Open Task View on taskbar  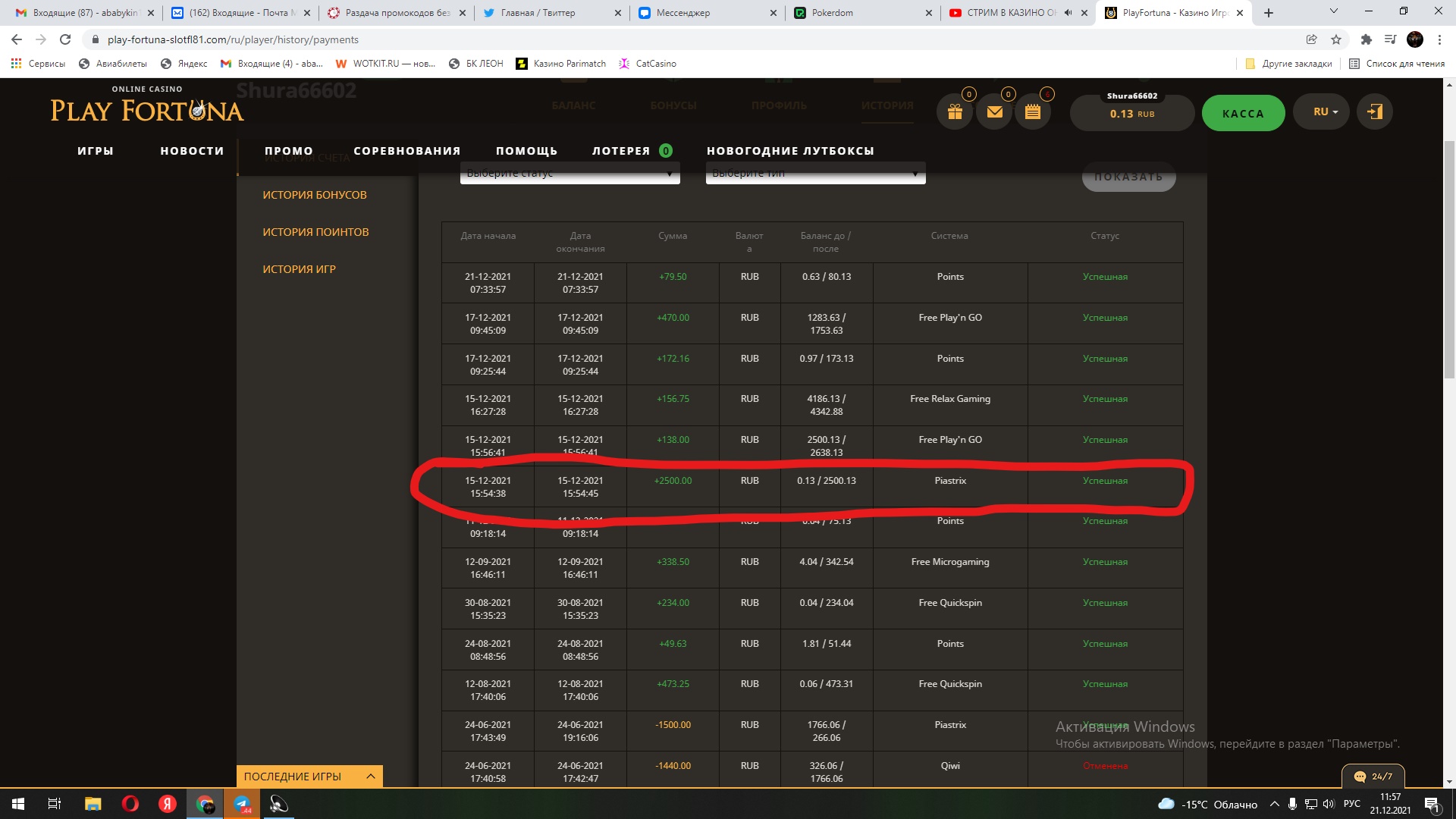coord(55,804)
